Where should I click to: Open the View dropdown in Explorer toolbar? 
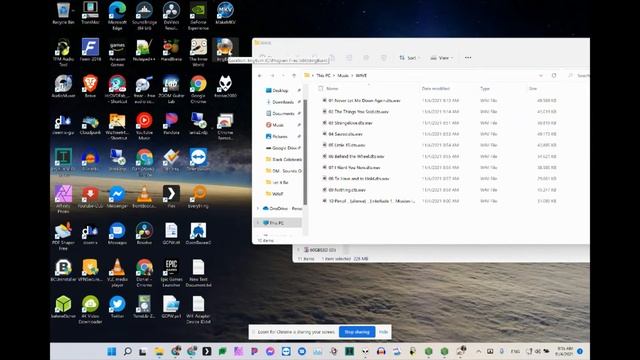pos(442,58)
